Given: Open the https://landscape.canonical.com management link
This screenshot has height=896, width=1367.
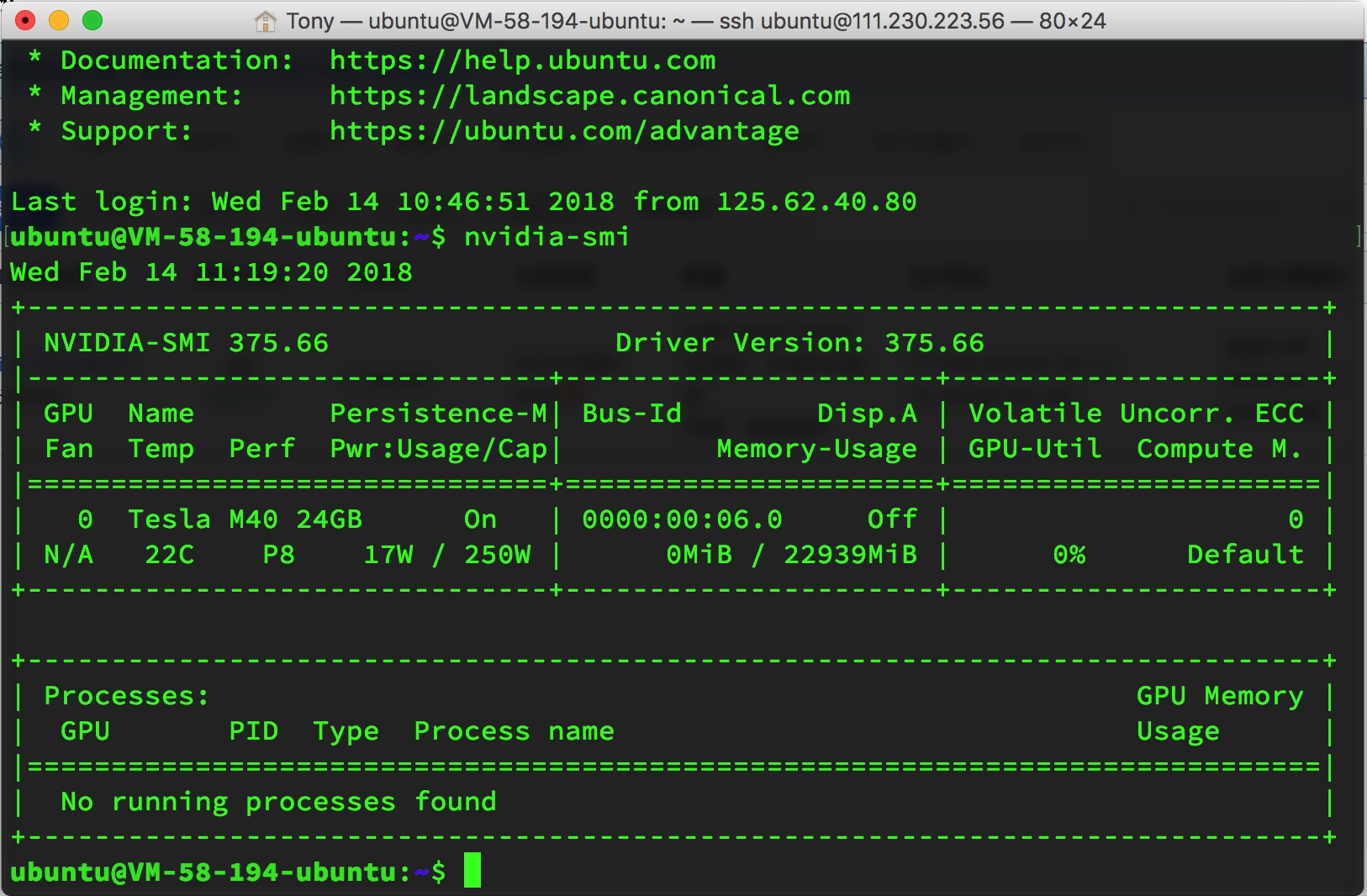Looking at the screenshot, I should pyautogui.click(x=589, y=96).
